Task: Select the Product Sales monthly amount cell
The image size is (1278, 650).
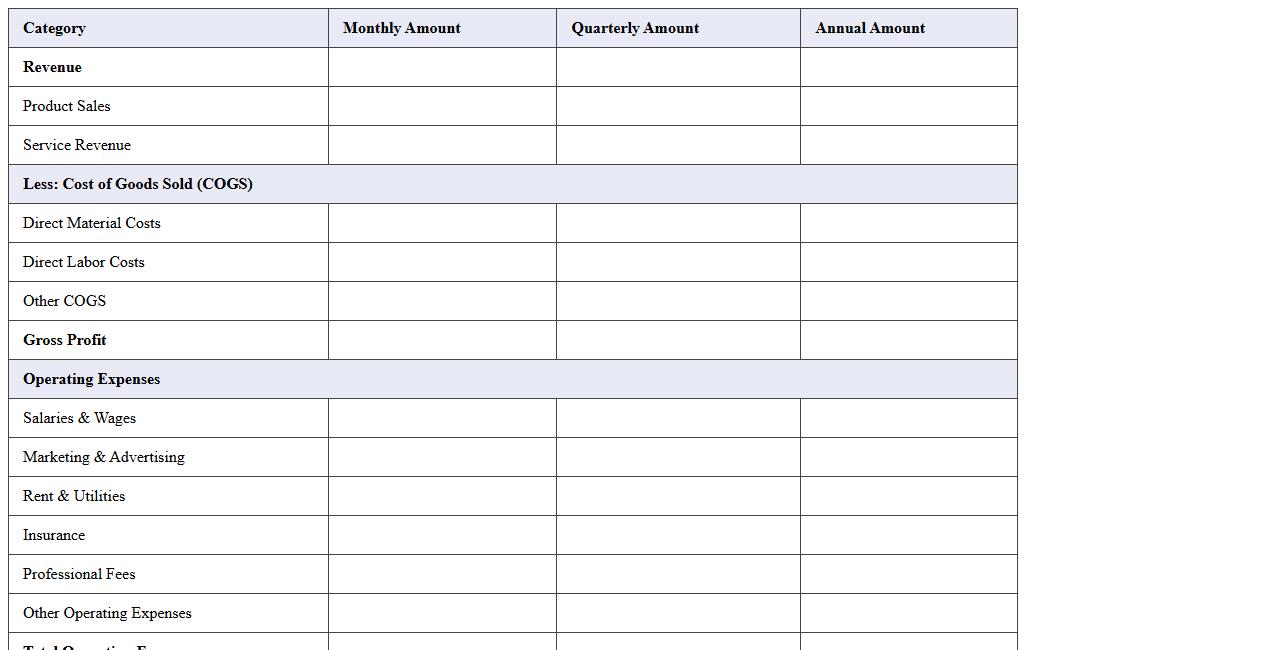Action: (442, 106)
